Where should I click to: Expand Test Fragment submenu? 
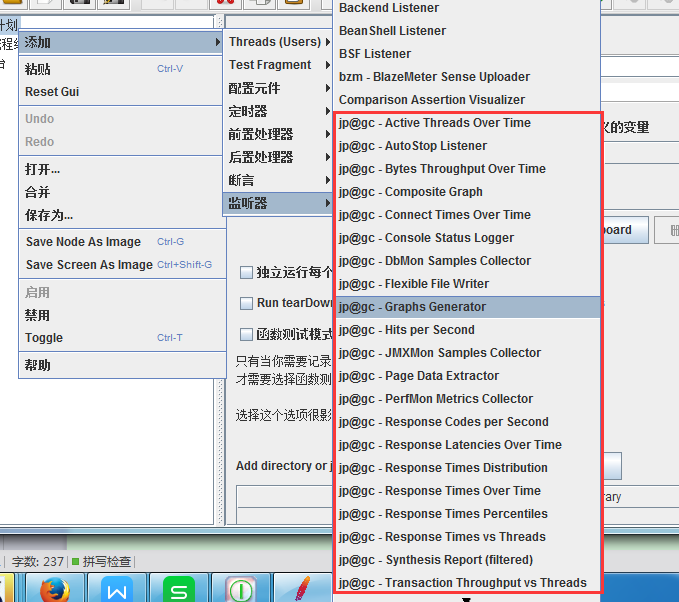point(279,65)
